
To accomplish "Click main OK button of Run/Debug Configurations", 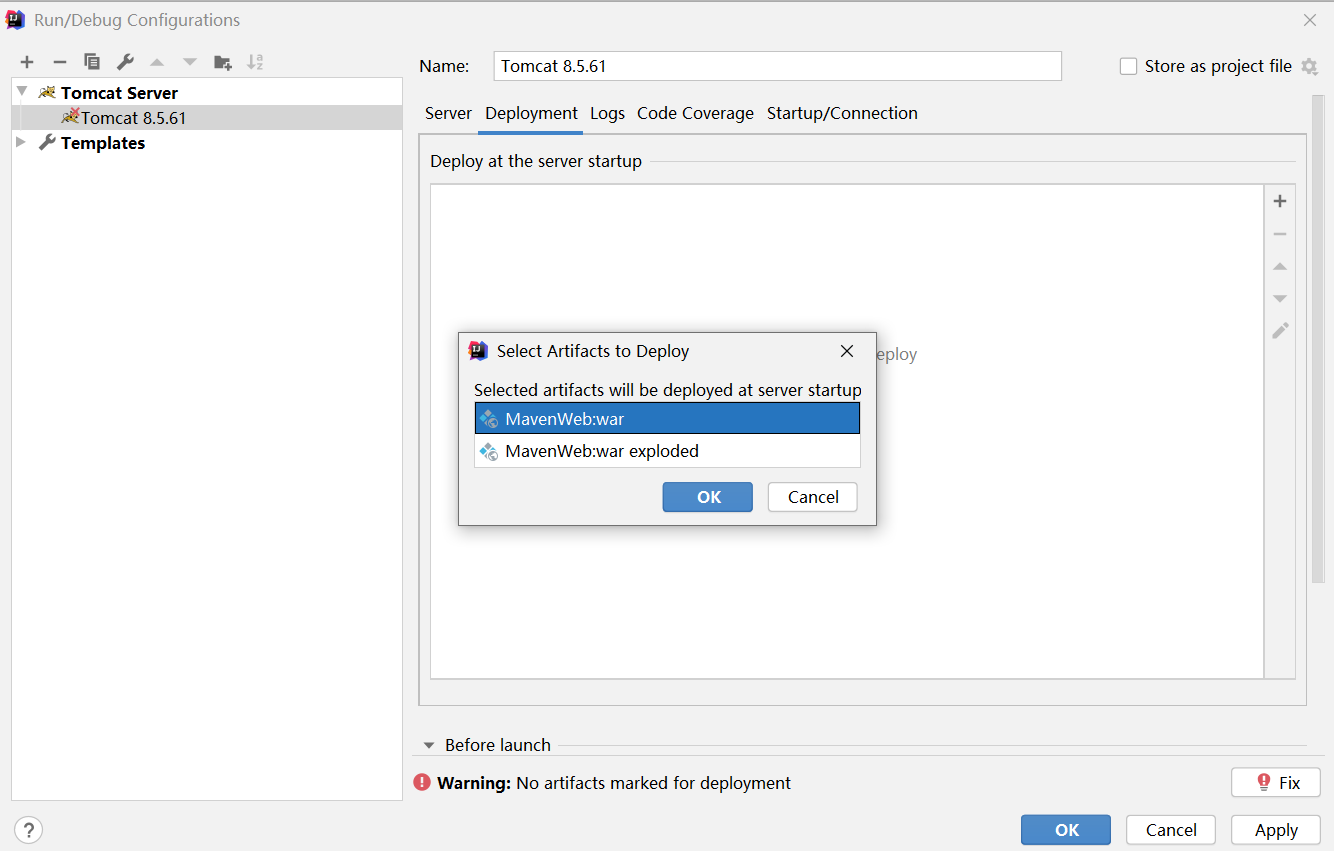I will pos(1066,830).
